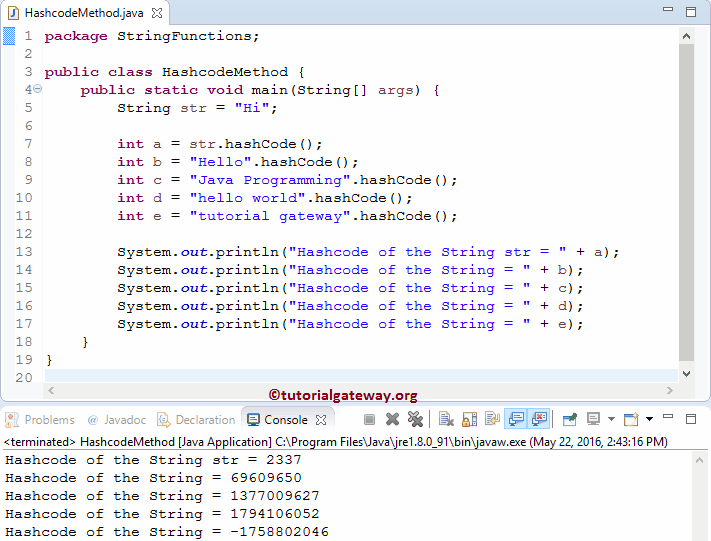The width and height of the screenshot is (711, 541).
Task: Click the editor horizontal scrollbar right arrow
Action: tap(670, 390)
